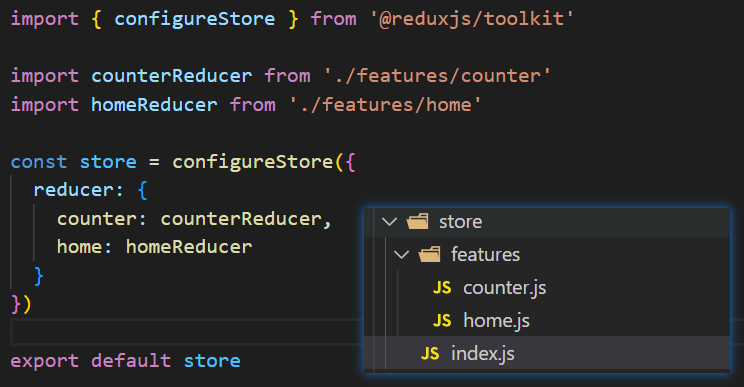This screenshot has width=744, height=387.
Task: Place cursor on the highlighted empty line
Action: [187, 332]
